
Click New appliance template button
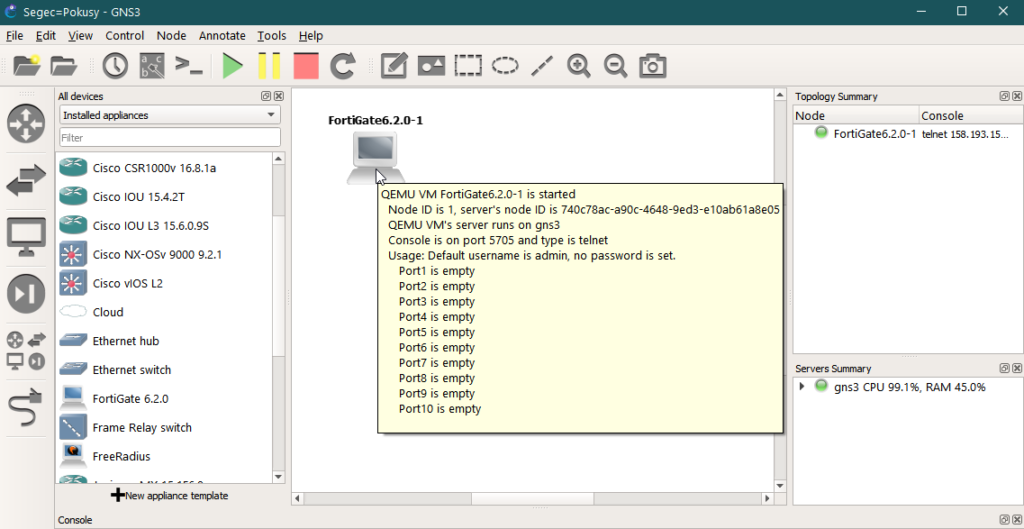tap(170, 496)
